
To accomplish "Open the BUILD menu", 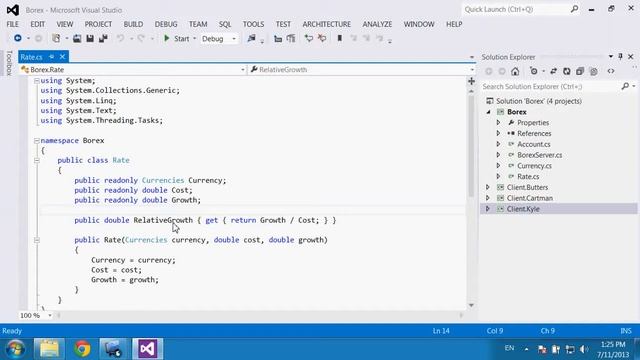I will coord(133,24).
